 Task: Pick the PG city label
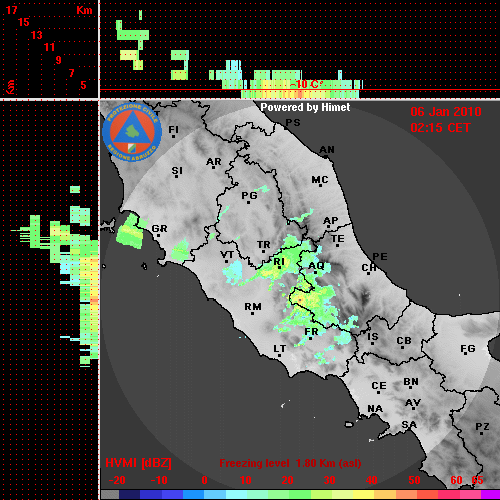pyautogui.click(x=249, y=195)
